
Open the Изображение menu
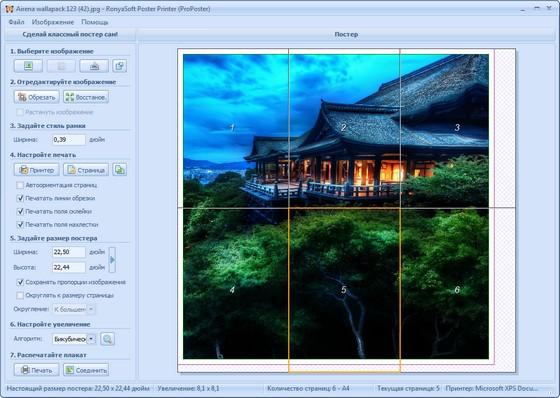[x=53, y=22]
